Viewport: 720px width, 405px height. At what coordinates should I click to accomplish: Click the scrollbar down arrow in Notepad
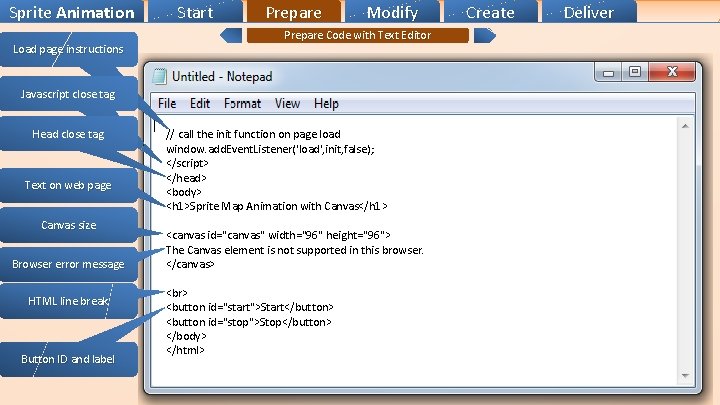pyautogui.click(x=685, y=376)
